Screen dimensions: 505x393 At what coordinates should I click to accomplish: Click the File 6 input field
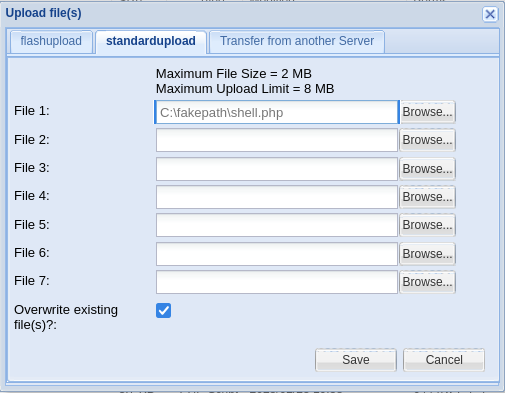pos(277,254)
